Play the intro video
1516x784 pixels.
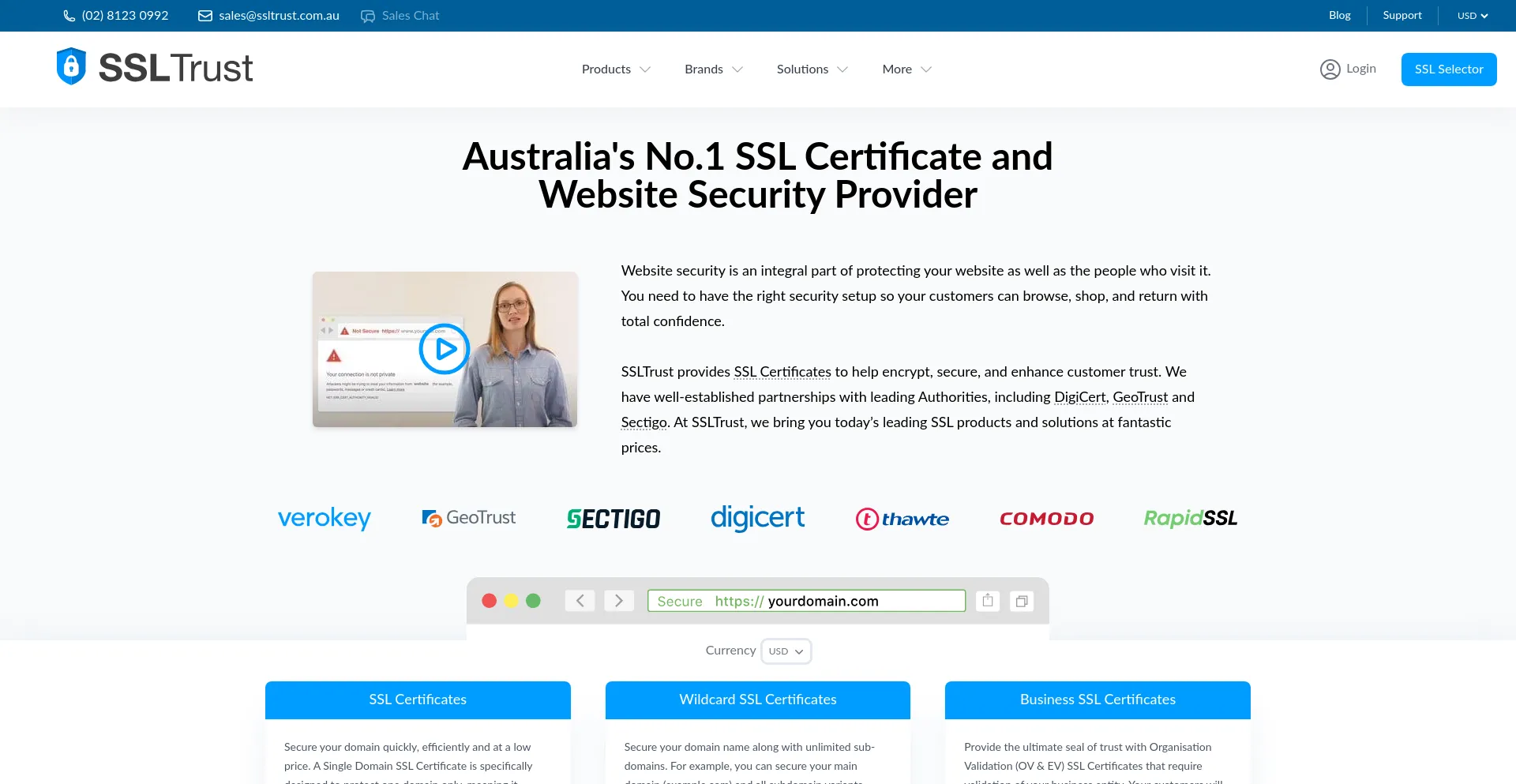click(445, 349)
